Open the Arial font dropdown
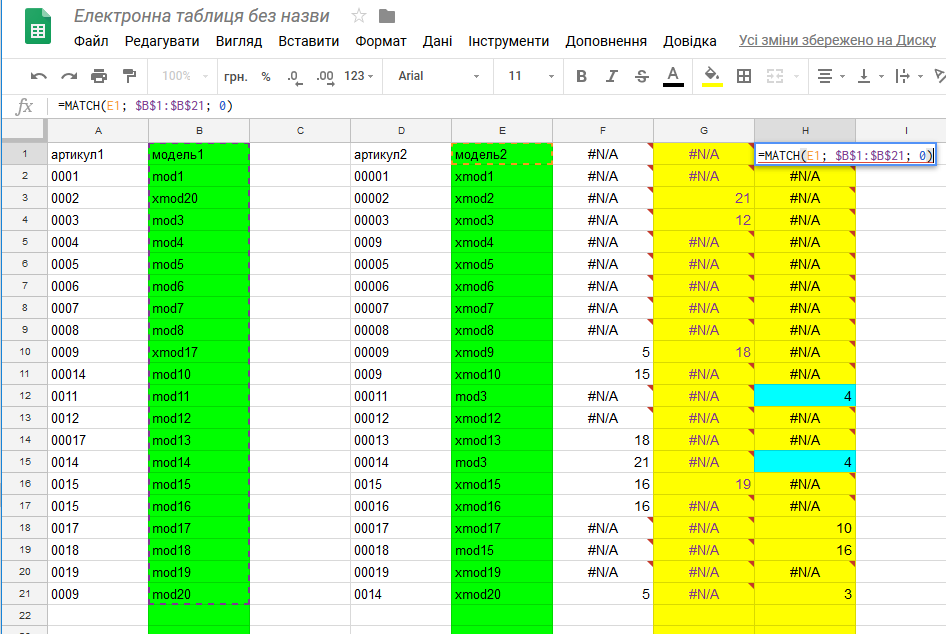The image size is (946, 634). click(438, 76)
